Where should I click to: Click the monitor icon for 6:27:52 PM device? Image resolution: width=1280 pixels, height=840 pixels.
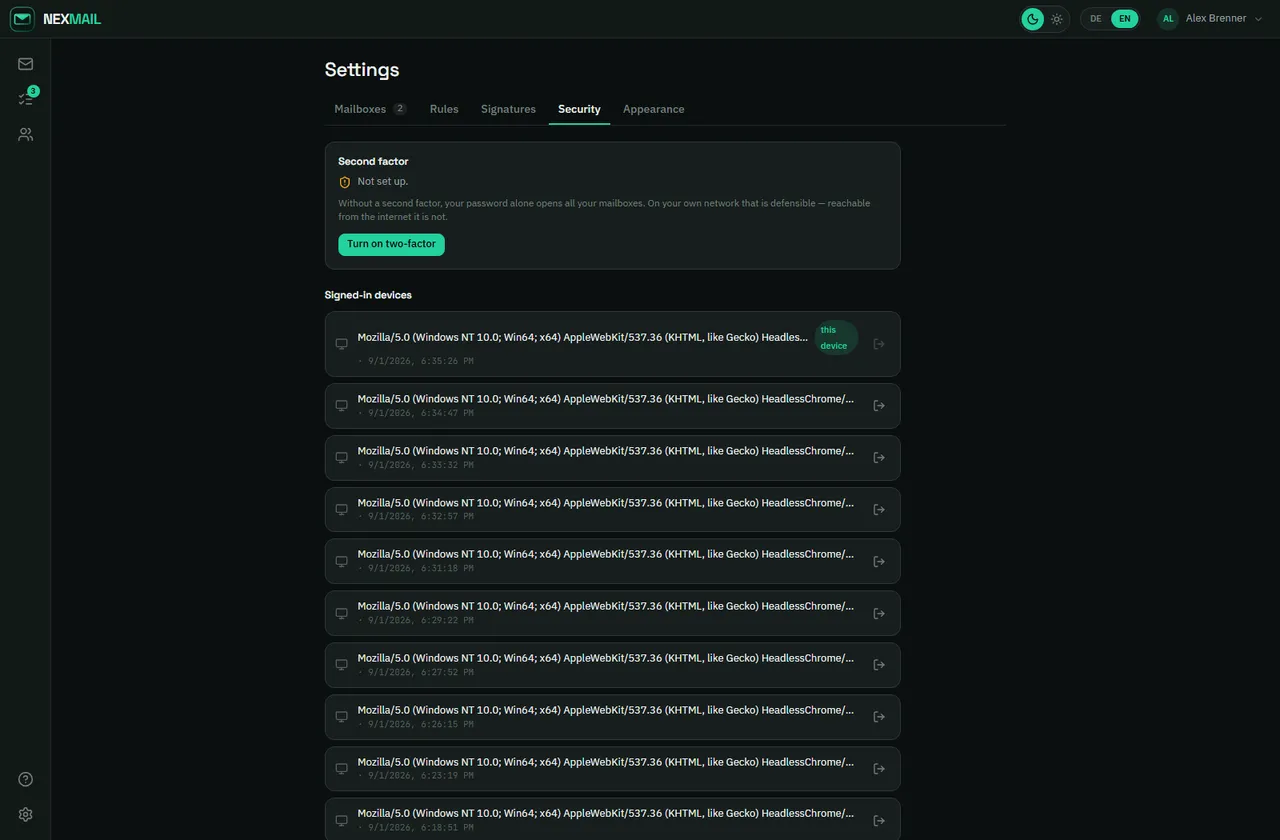click(341, 665)
